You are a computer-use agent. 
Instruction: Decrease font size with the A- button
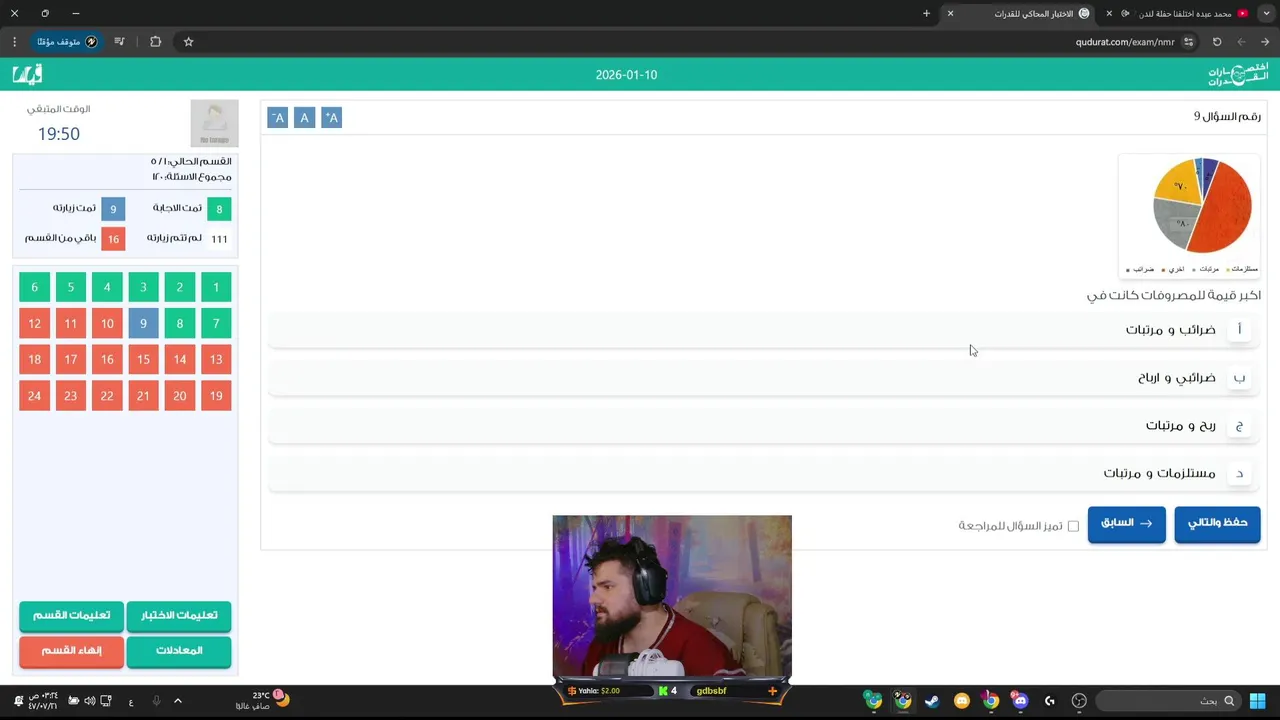pyautogui.click(x=278, y=118)
